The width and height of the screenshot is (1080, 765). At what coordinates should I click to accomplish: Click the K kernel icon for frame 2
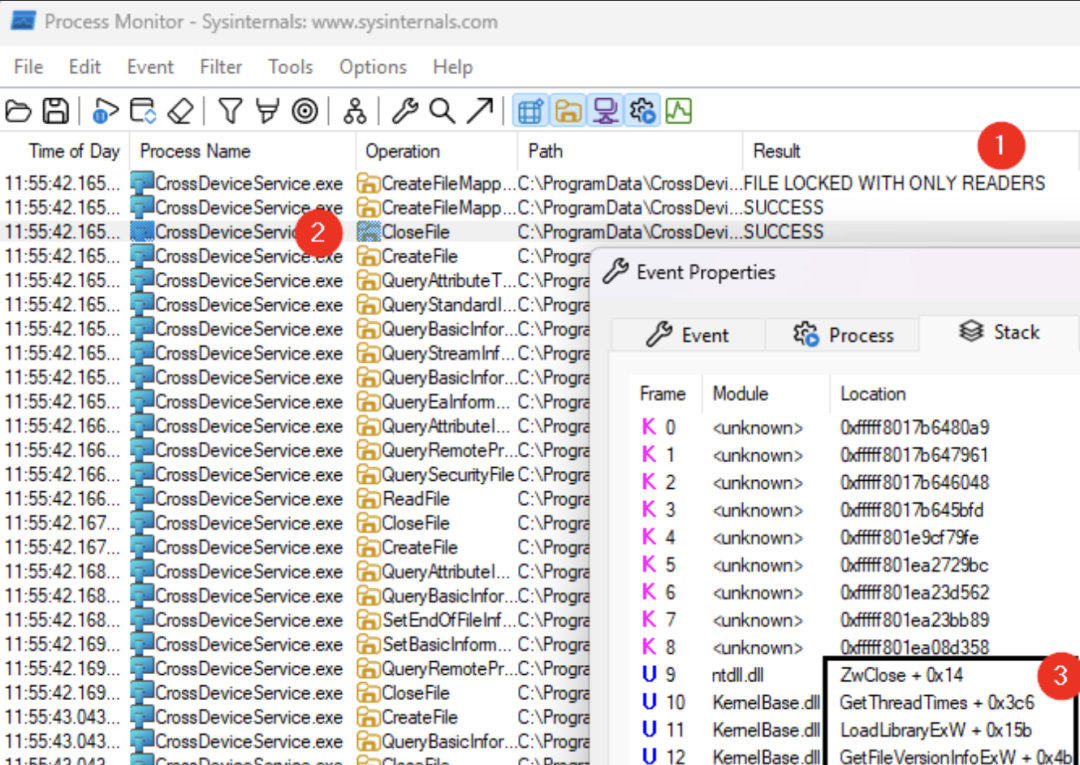coord(649,483)
